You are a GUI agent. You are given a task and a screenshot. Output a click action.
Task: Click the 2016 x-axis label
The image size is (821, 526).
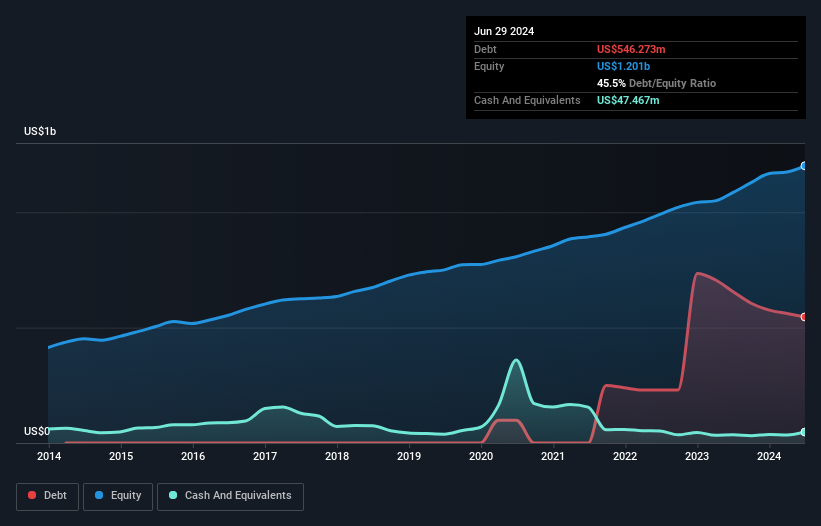(x=193, y=456)
